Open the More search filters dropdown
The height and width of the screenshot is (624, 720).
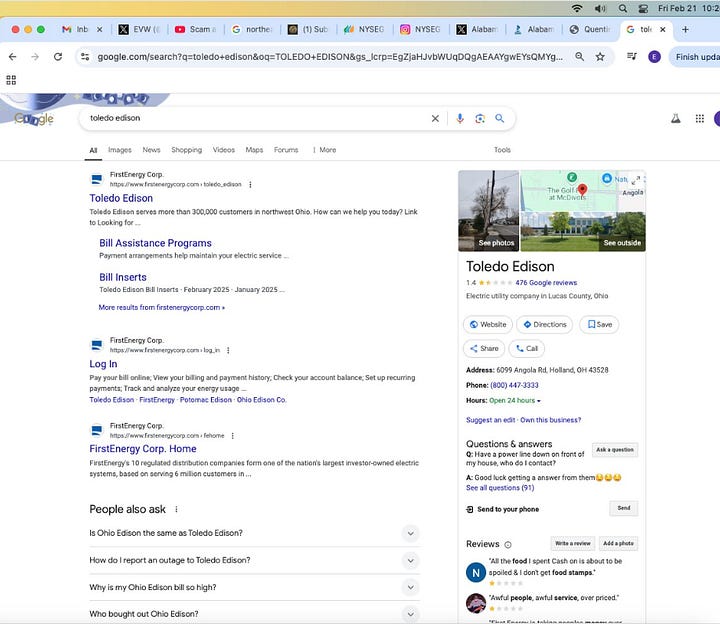pos(325,150)
